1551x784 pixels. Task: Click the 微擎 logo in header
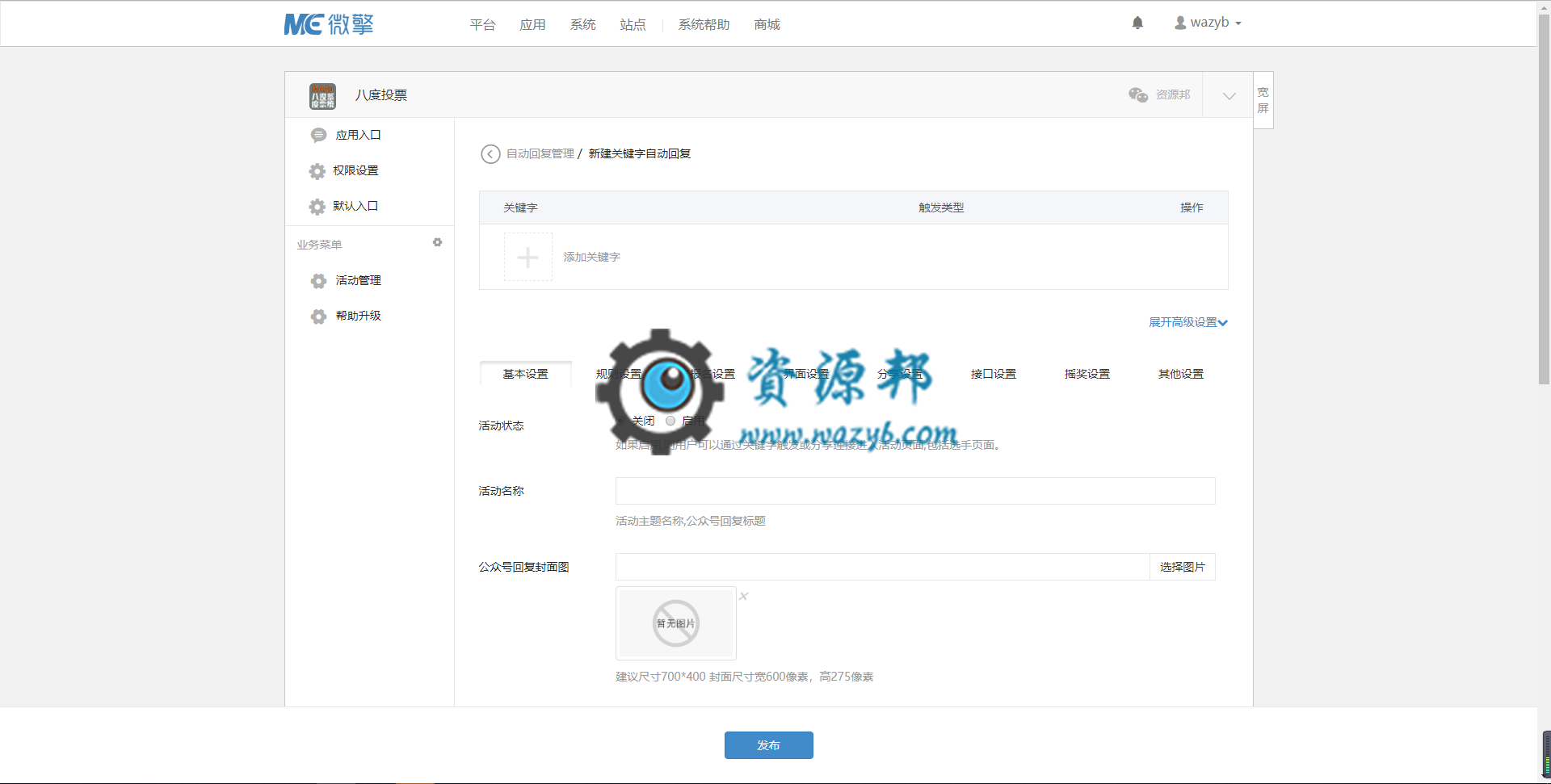point(329,24)
